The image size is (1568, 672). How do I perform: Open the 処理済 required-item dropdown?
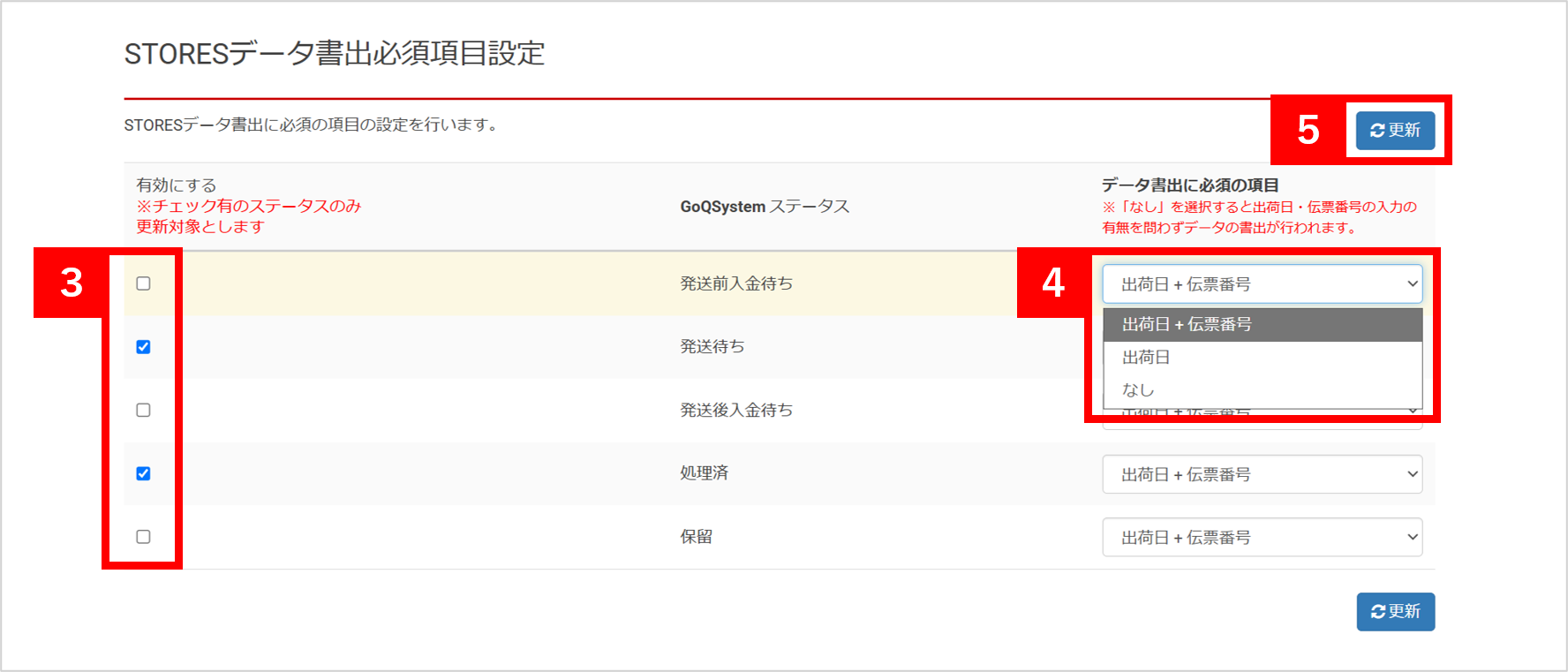coord(1263,474)
